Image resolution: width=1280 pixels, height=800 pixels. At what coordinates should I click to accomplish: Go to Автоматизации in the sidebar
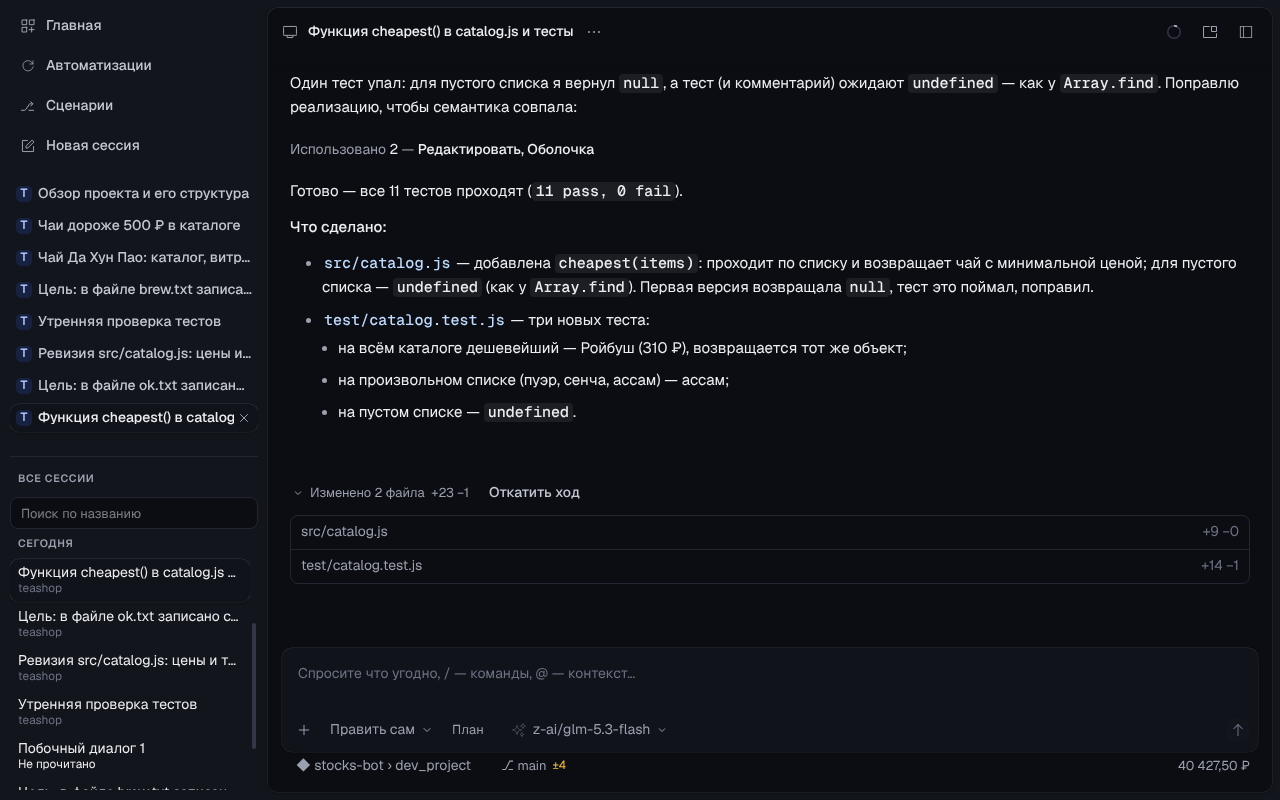click(x=134, y=65)
